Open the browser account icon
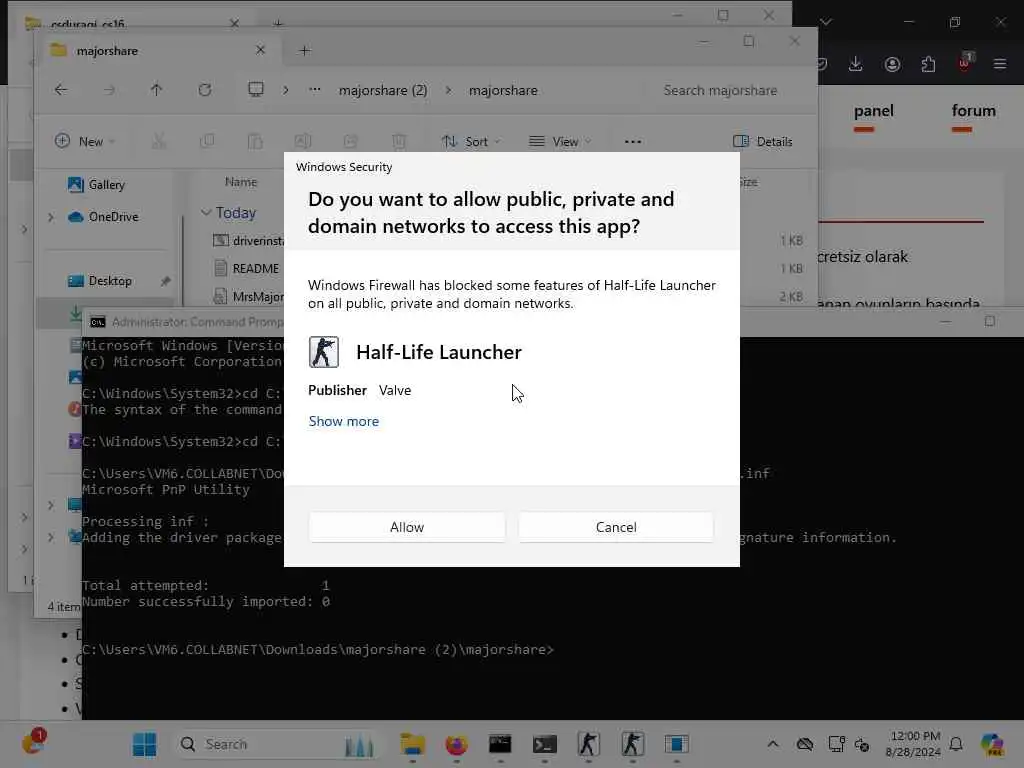This screenshot has width=1024, height=768. tap(892, 64)
